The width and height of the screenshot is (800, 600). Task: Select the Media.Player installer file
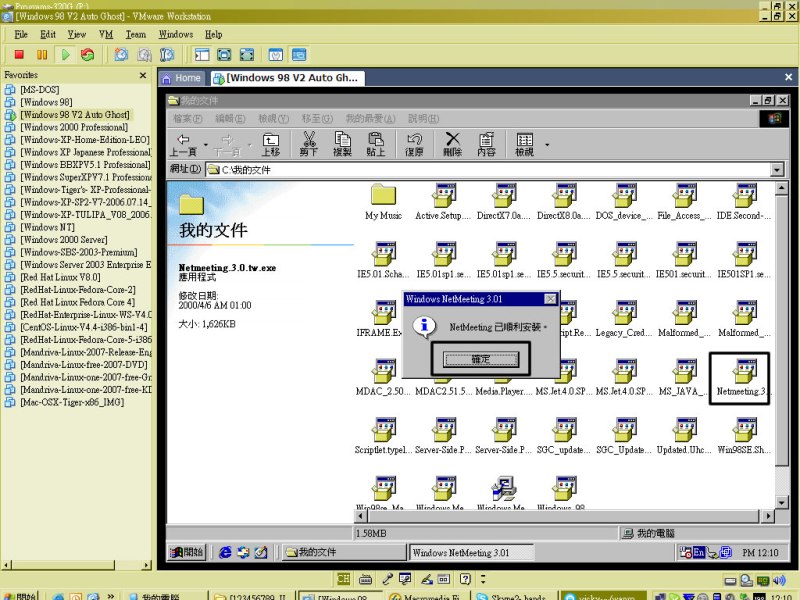click(x=504, y=384)
